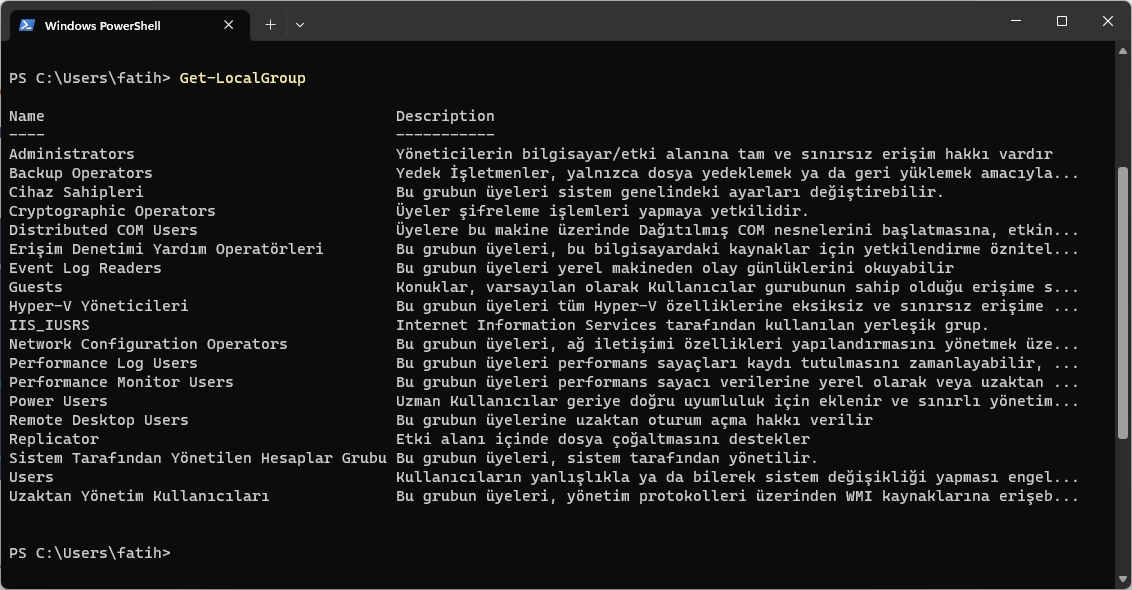Select the Replicator group name
This screenshot has height=590, width=1132.
pyautogui.click(x=54, y=438)
